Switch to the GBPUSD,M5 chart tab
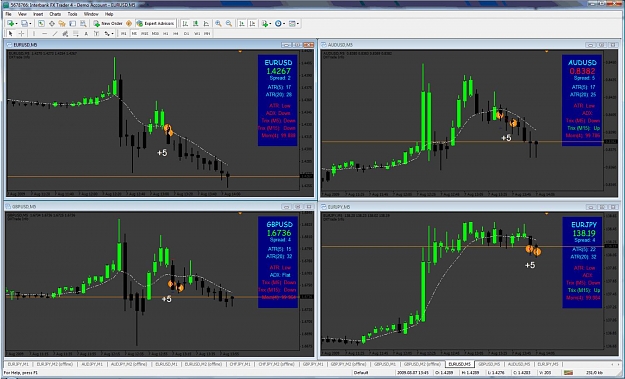The width and height of the screenshot is (625, 379). coord(489,364)
